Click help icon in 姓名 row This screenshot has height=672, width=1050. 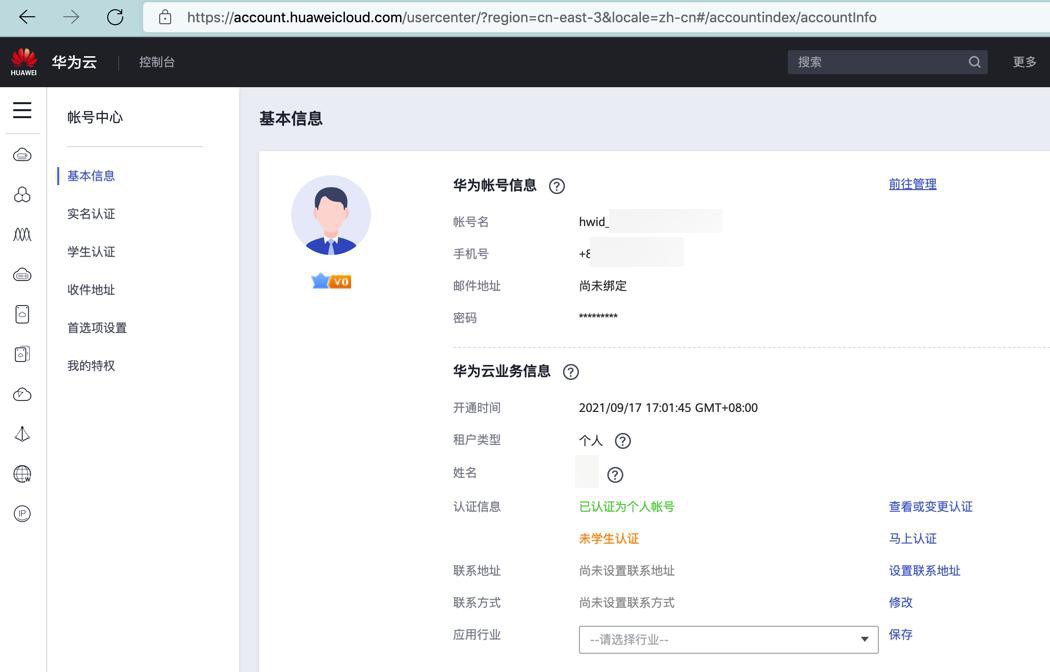point(615,475)
